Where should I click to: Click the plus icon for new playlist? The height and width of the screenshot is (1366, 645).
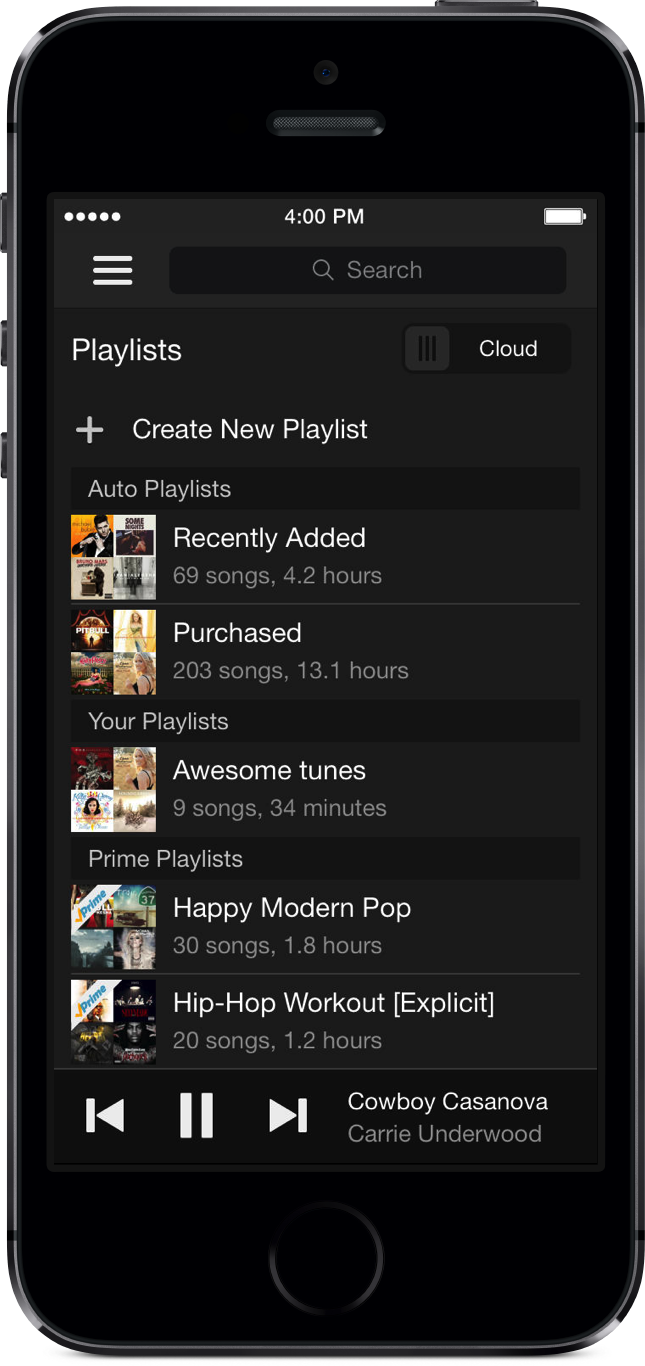pos(90,430)
